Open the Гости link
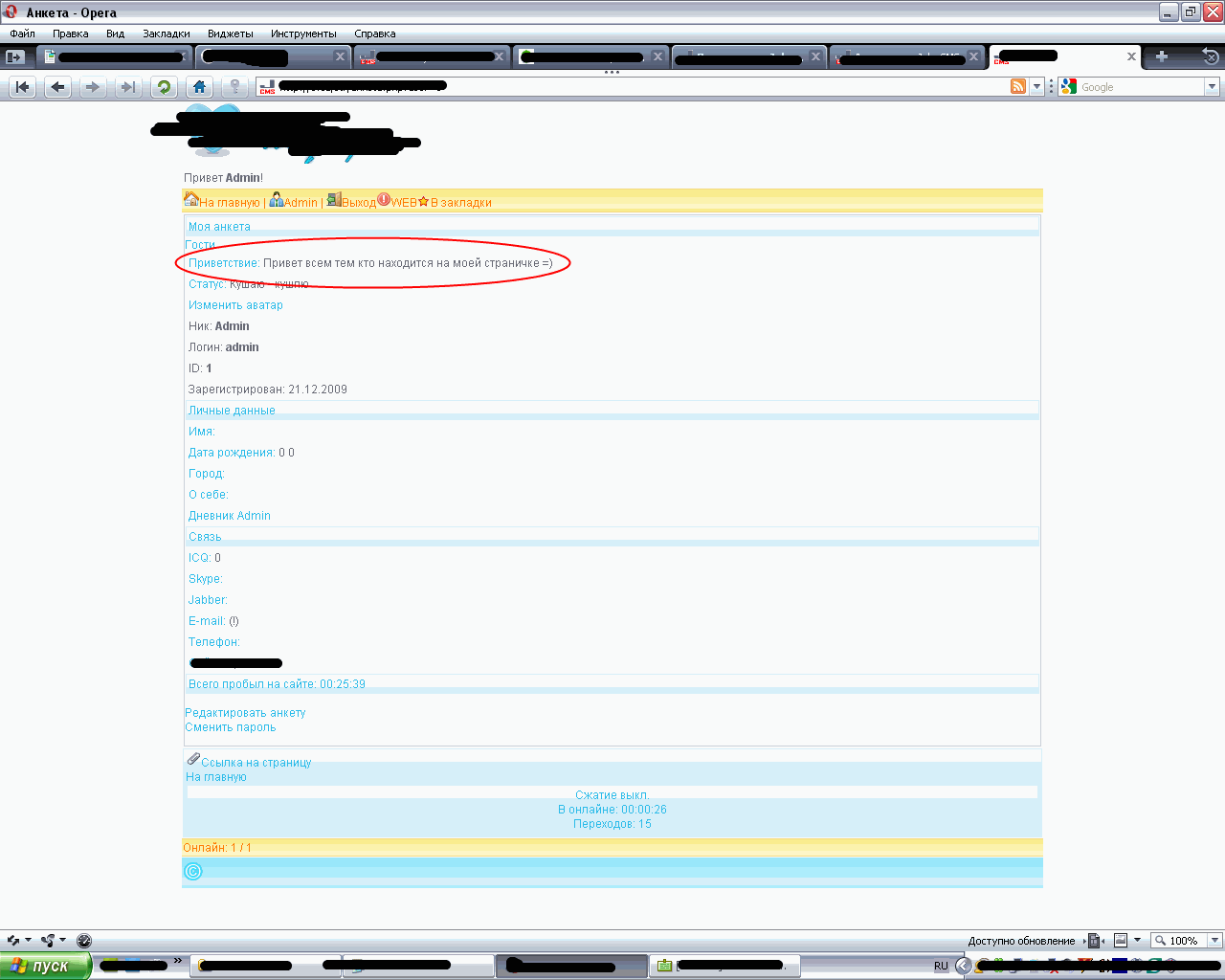The width and height of the screenshot is (1225, 980). (x=200, y=245)
